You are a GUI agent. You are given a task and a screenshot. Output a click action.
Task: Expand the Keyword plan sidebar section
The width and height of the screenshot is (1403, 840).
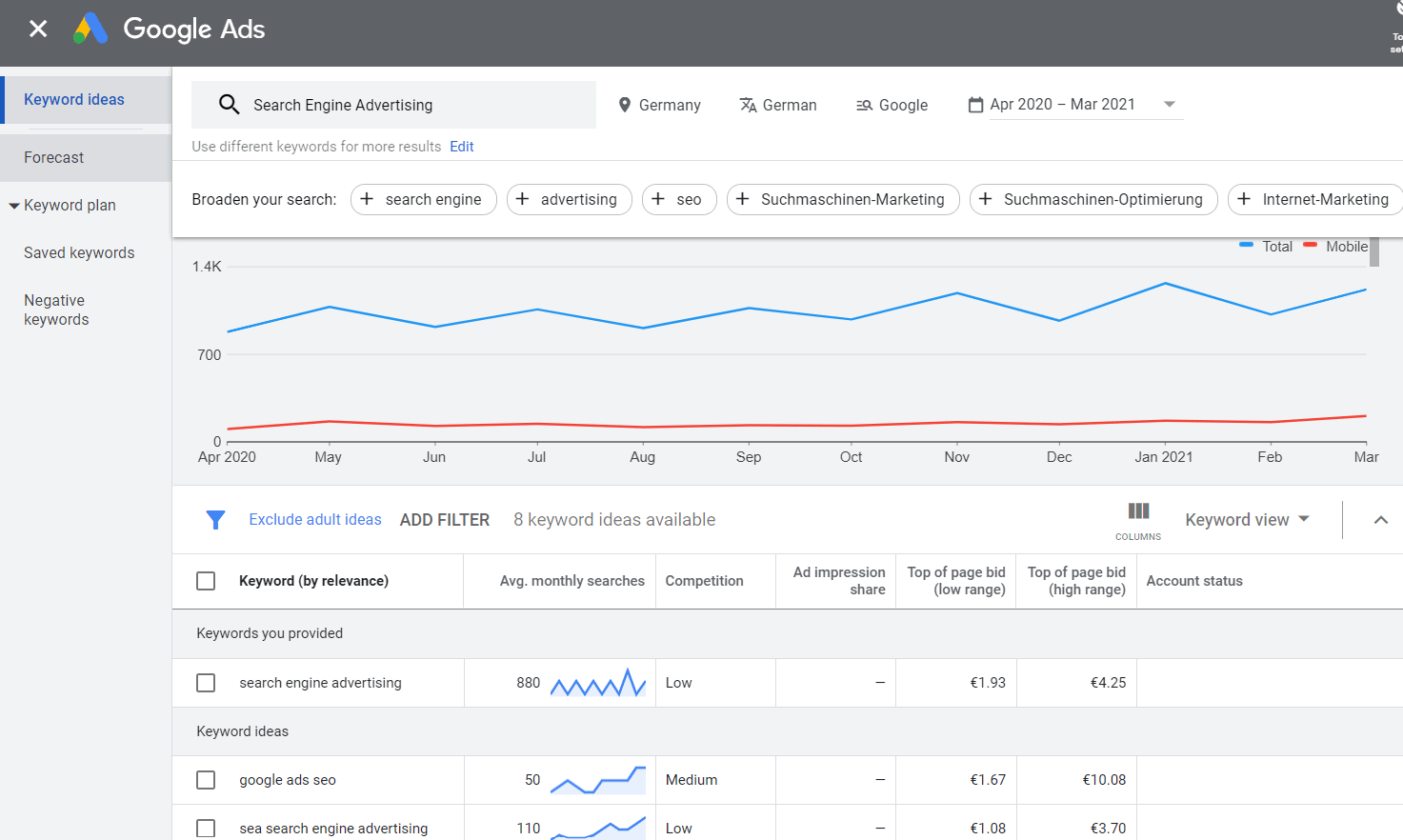(x=14, y=206)
